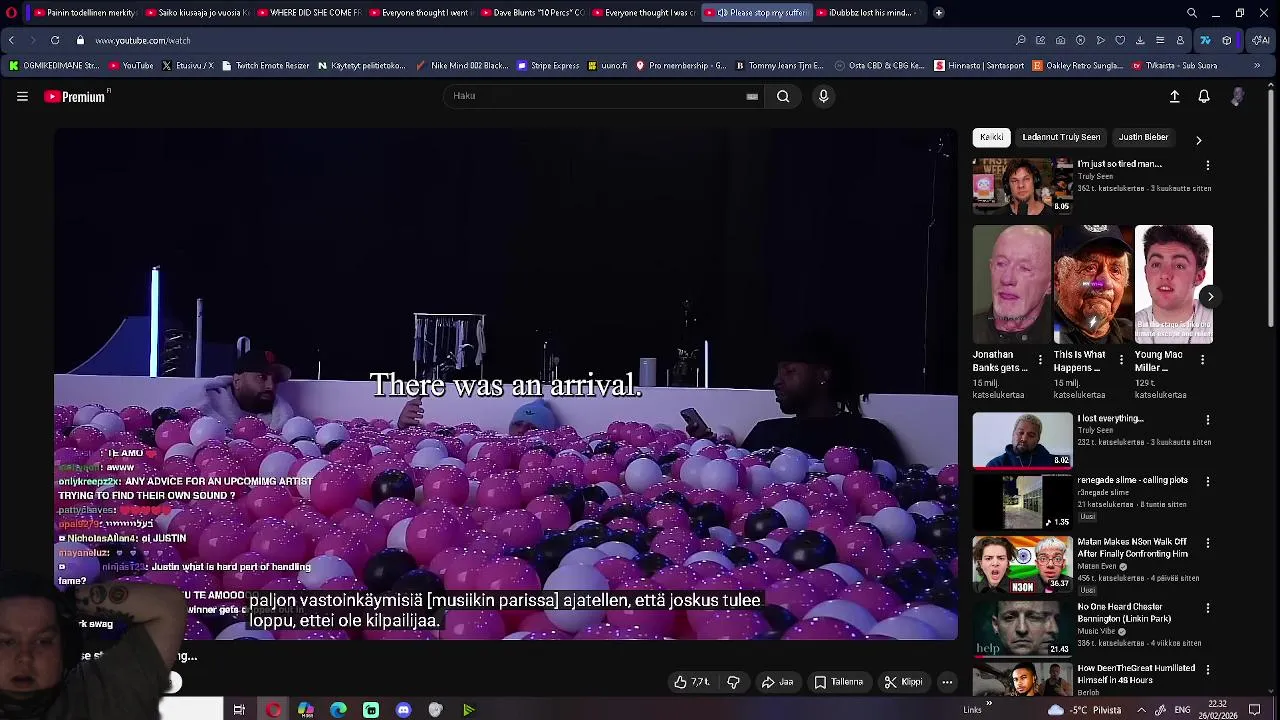Open the Twitch Emote Resizer bookmark
1280x720 pixels.
[265, 65]
